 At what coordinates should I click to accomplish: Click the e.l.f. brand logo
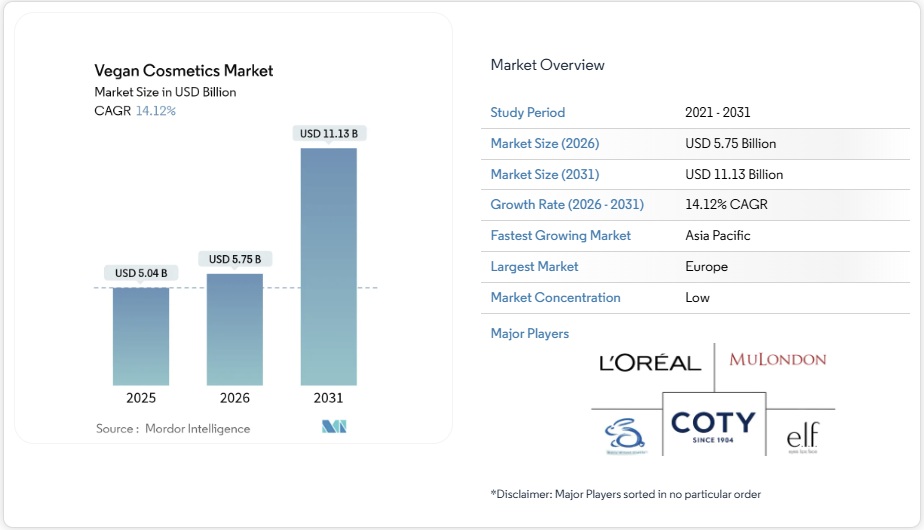802,434
